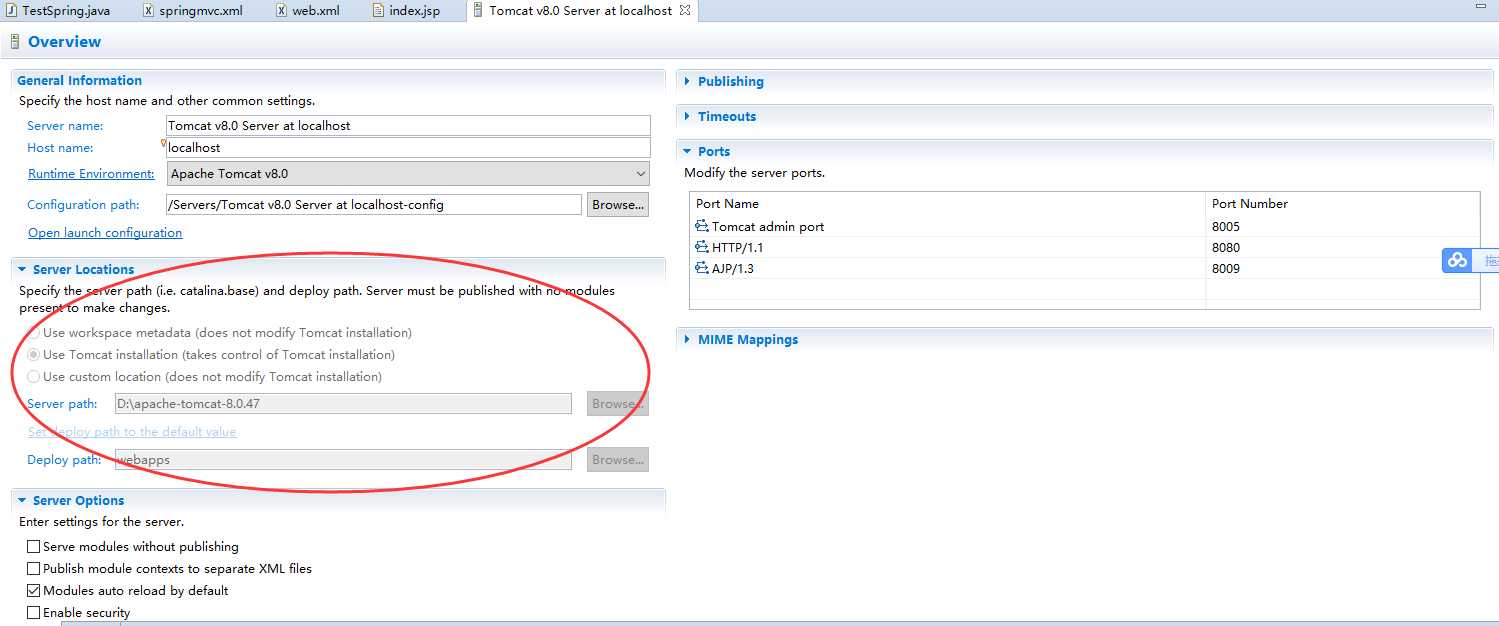Screen dimensions: 1499x626
Task: Click the AJP/1.3 port row icon
Action: coord(702,269)
